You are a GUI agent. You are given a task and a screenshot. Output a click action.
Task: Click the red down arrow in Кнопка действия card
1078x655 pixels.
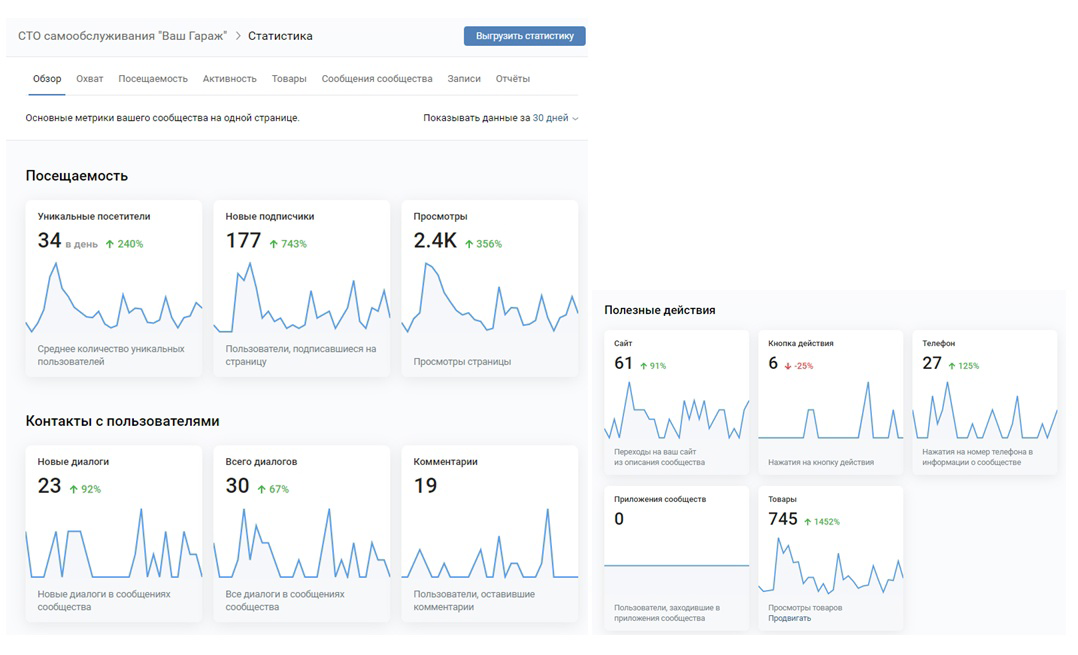coord(788,366)
